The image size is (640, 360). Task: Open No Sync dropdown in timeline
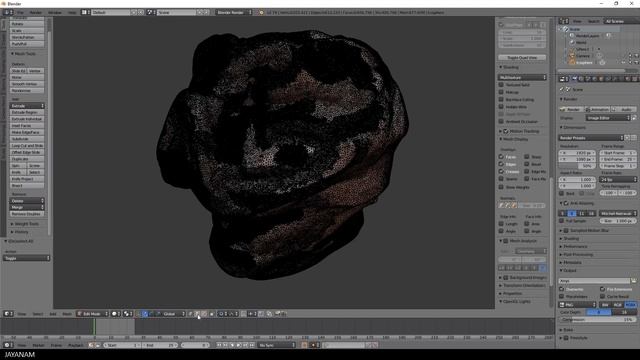[x=276, y=345]
